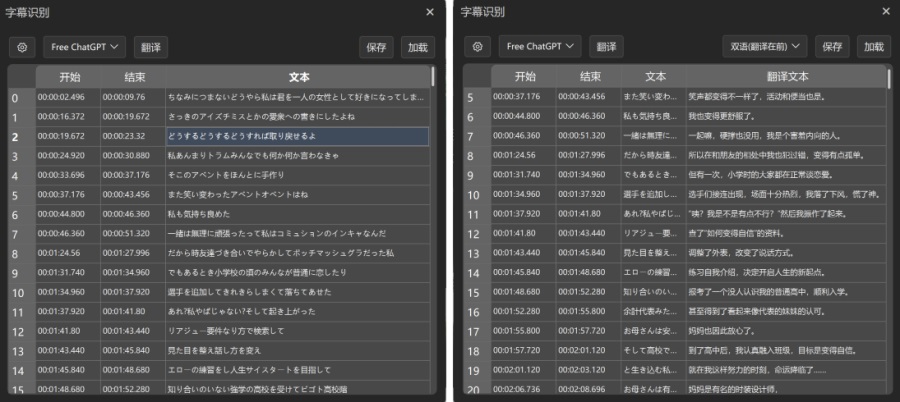
Task: Click 文本 column header in left table
Action: coord(298,77)
